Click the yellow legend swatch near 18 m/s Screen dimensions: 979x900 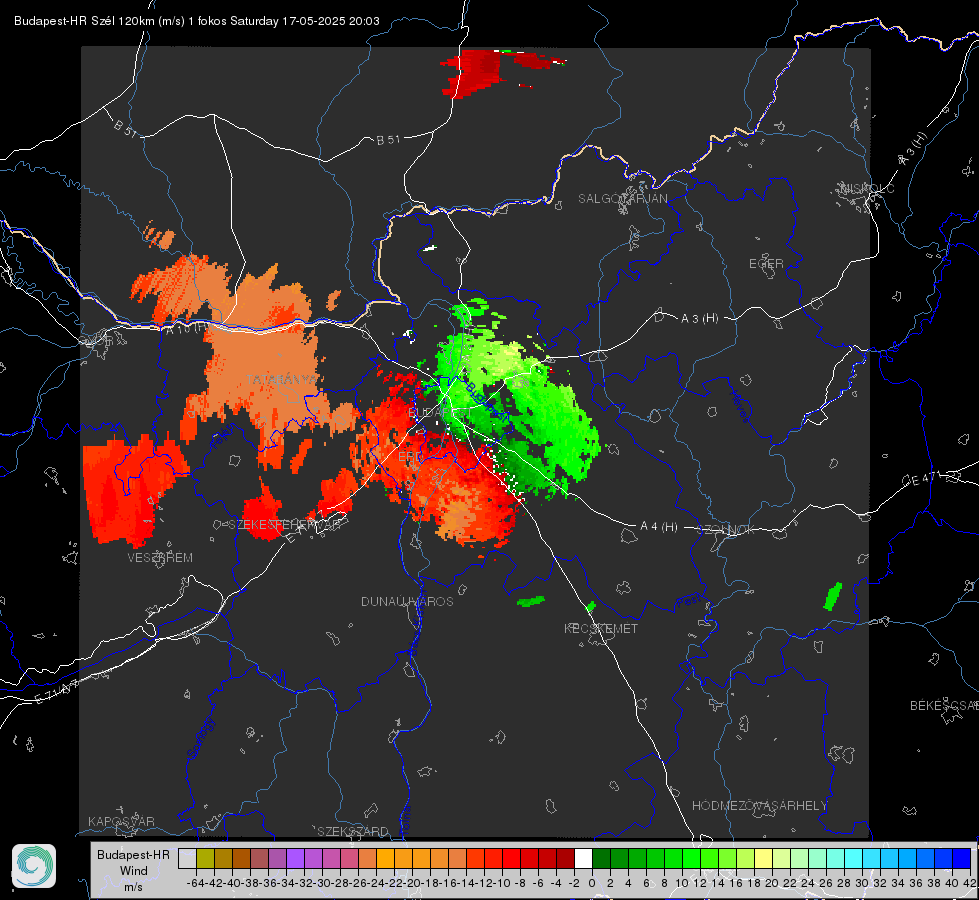(x=764, y=858)
